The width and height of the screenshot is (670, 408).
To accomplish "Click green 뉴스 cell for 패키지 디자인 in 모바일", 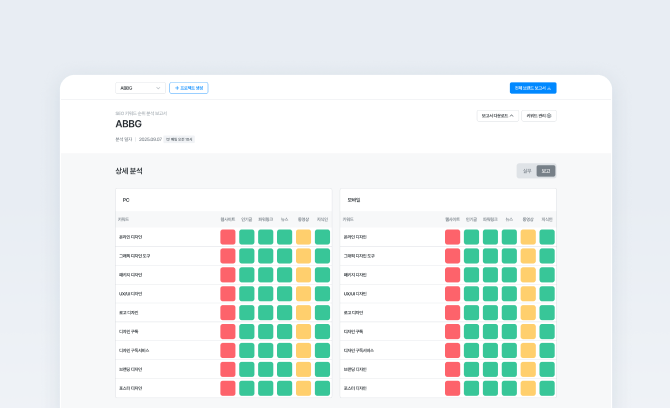I will pos(509,275).
